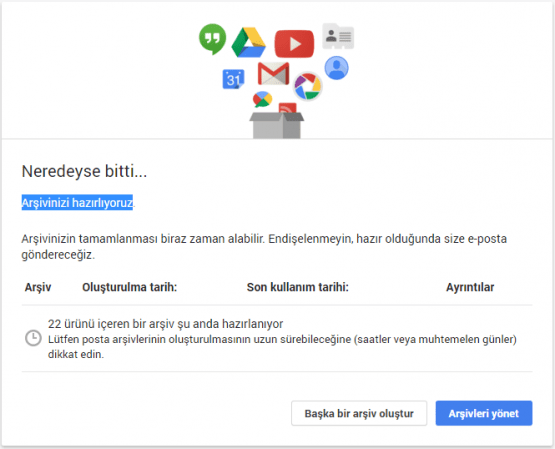
Task: Click the blue profile avatar icon
Action: (x=336, y=68)
